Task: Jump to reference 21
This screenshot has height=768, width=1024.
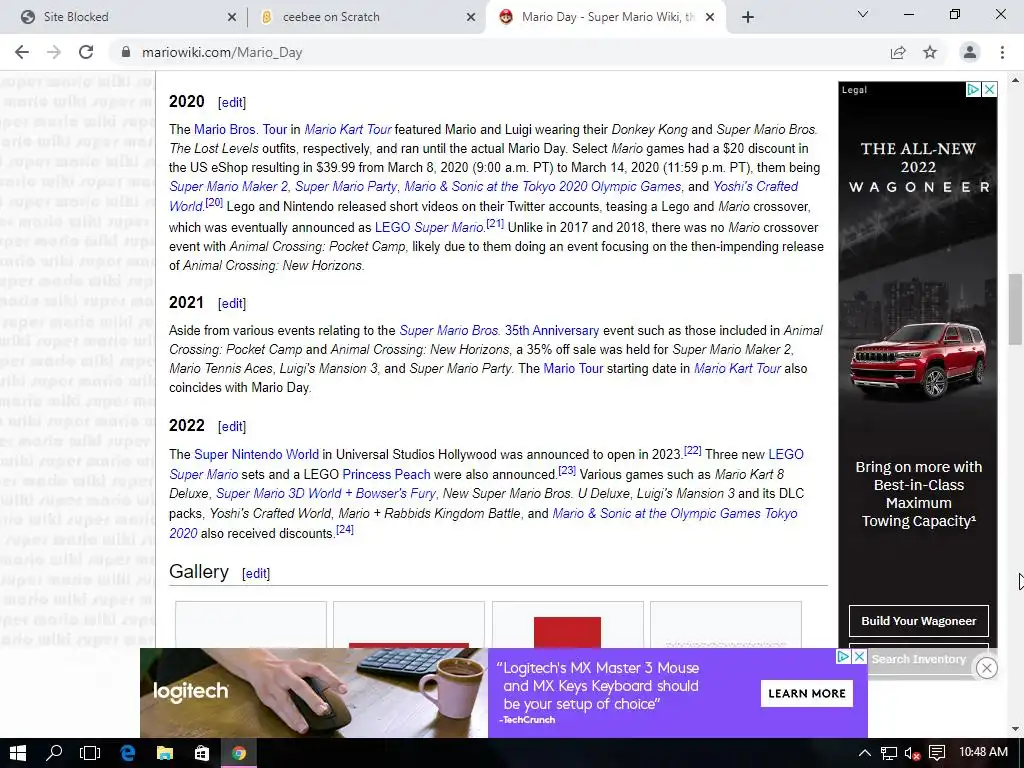Action: (x=495, y=223)
